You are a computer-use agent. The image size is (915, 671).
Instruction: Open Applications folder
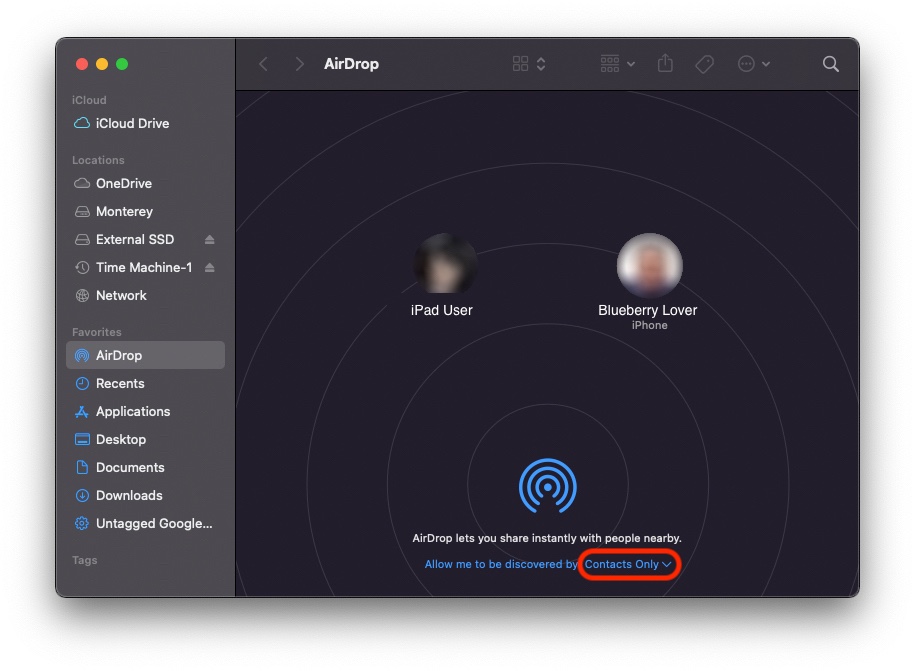pos(145,411)
